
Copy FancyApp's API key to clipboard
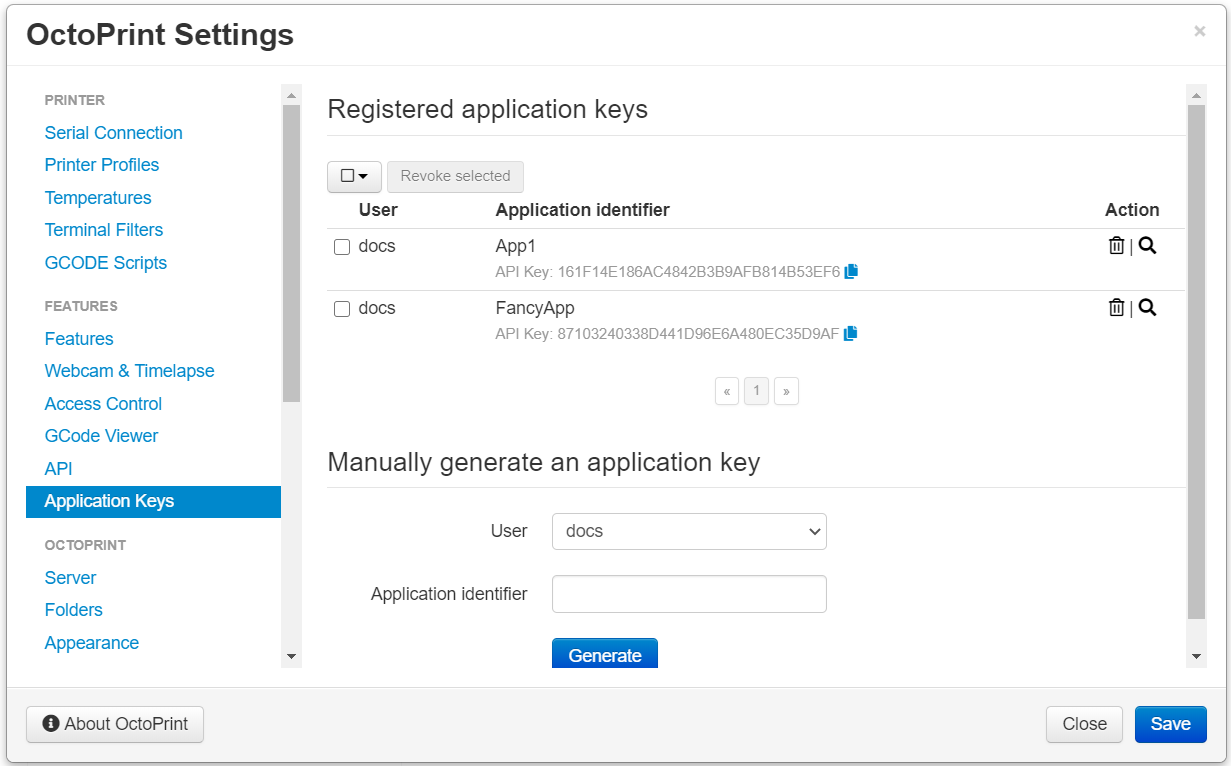tap(851, 333)
